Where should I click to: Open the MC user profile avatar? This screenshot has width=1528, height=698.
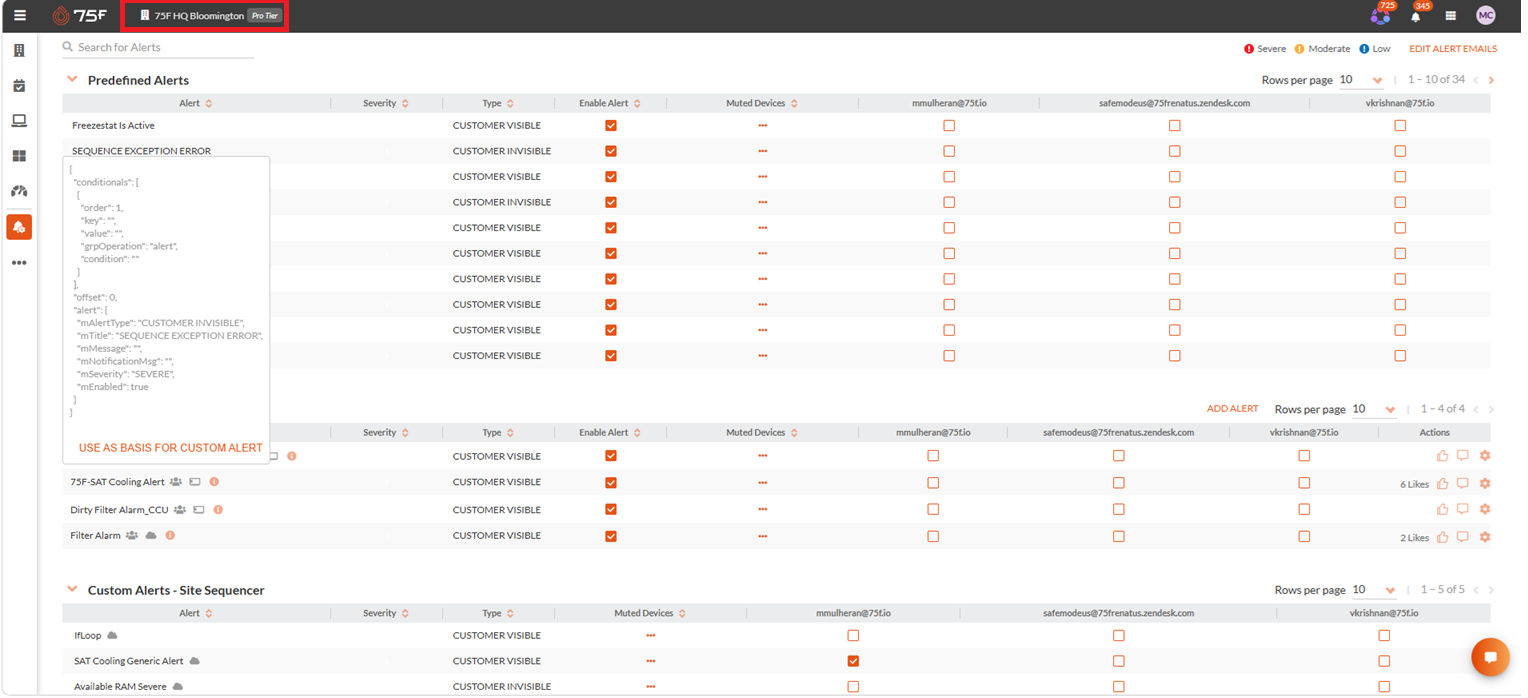[x=1485, y=15]
